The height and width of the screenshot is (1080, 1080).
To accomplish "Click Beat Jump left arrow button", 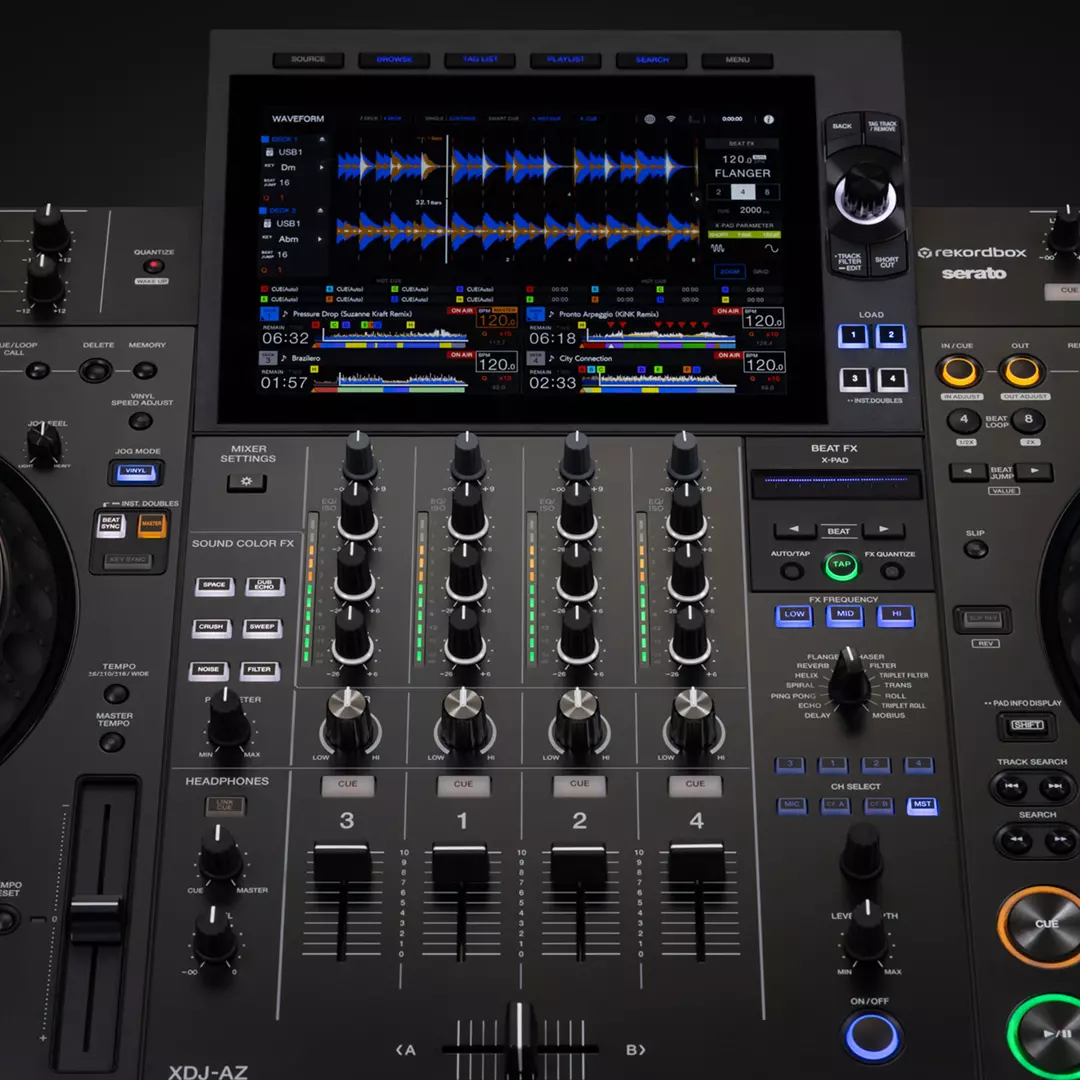I will (967, 471).
